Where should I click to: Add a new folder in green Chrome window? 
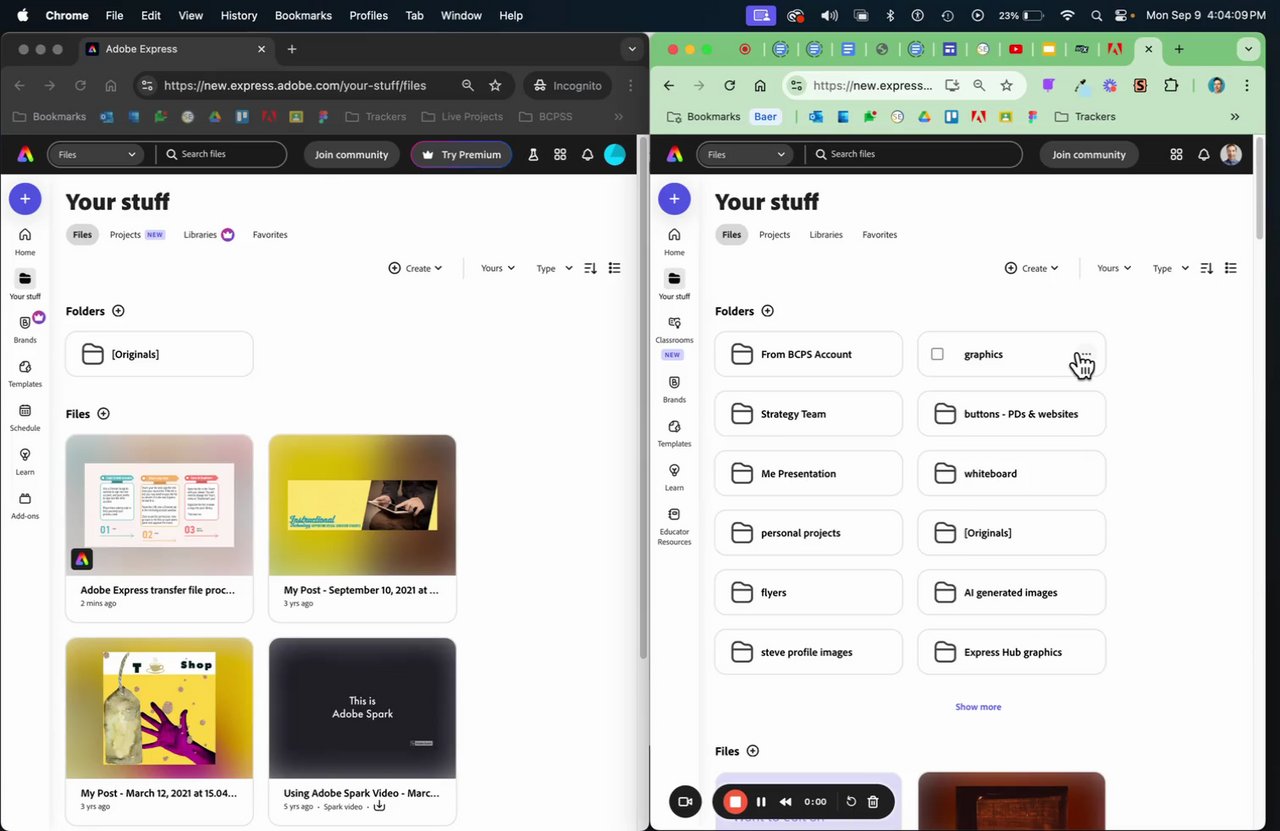tap(767, 311)
